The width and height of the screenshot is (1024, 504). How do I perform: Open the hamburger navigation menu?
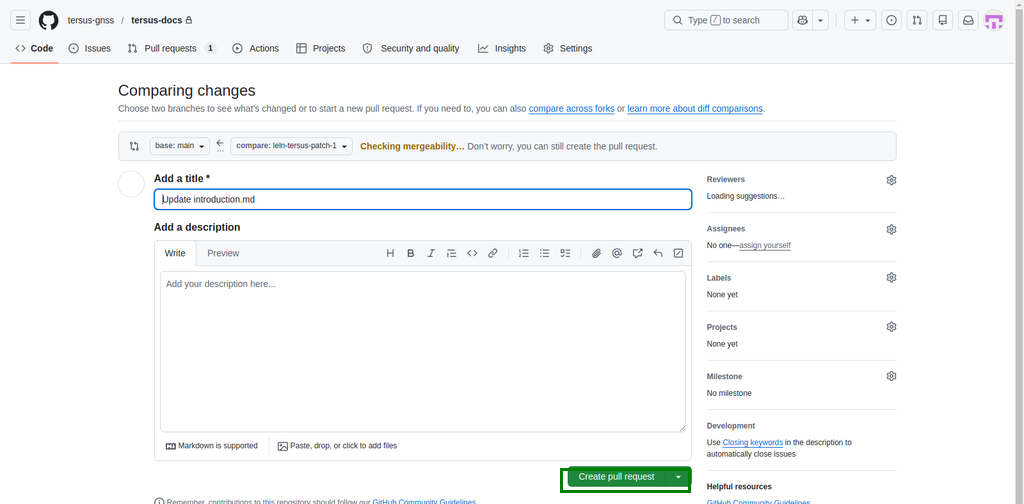(20, 20)
